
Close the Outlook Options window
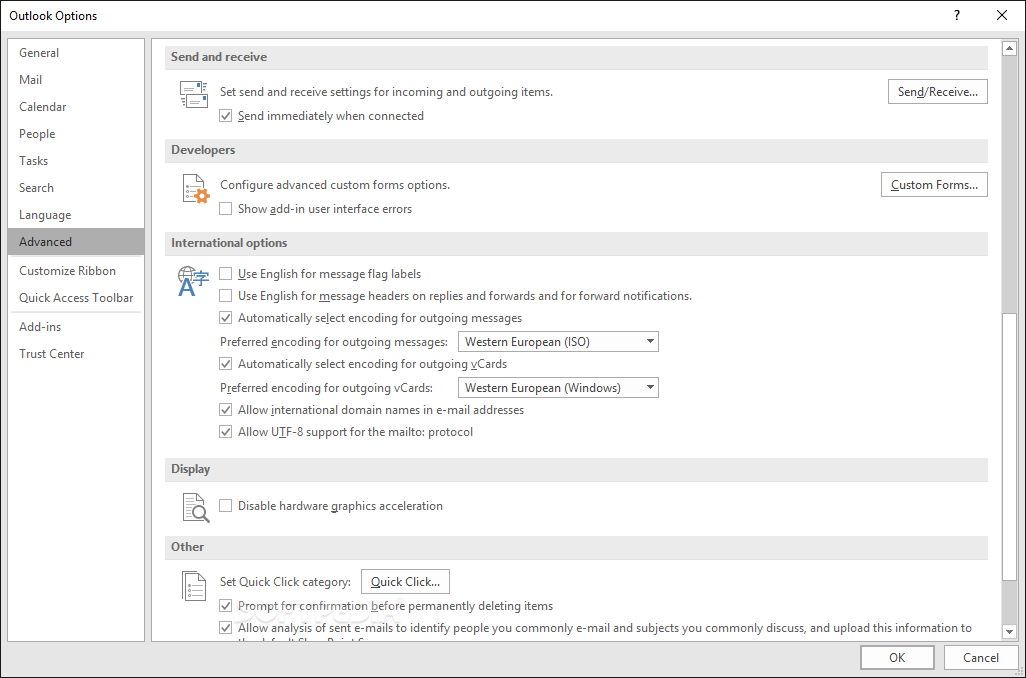pos(1002,15)
